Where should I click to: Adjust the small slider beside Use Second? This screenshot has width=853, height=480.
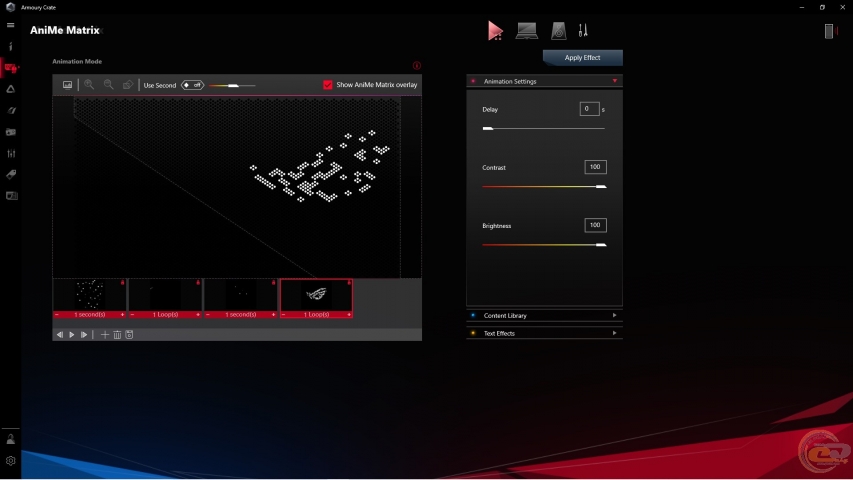click(232, 85)
